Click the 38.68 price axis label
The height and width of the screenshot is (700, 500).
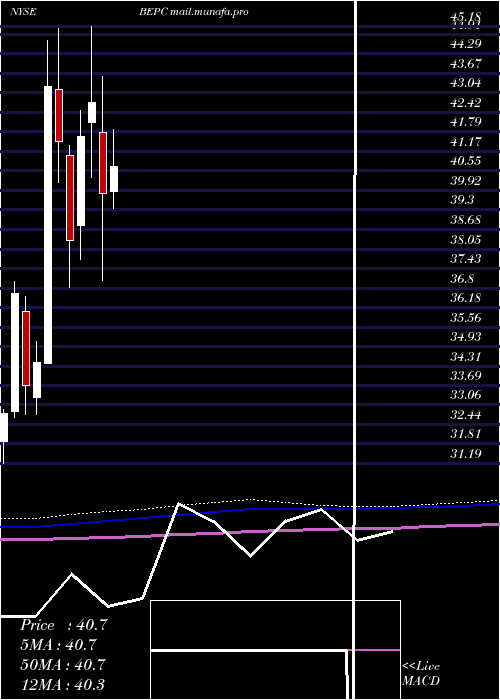(x=466, y=220)
